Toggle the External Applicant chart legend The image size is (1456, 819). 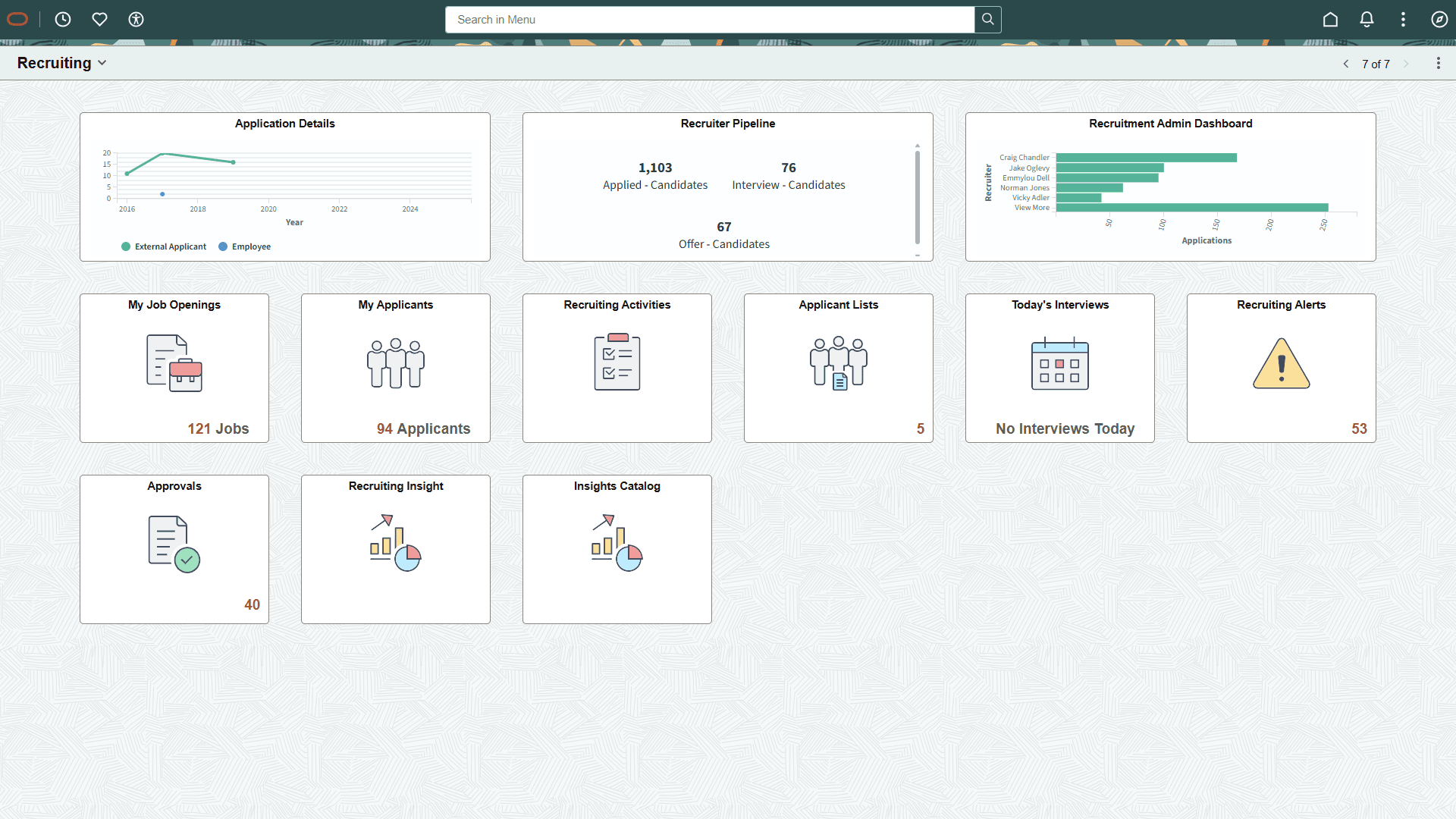163,246
